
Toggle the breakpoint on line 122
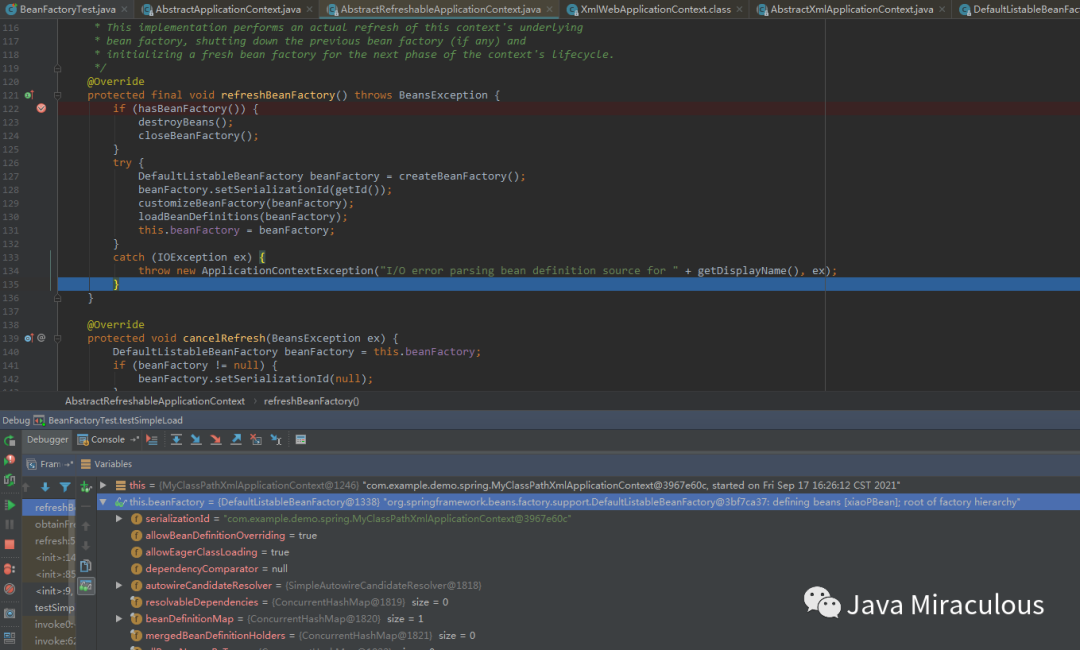pos(41,109)
